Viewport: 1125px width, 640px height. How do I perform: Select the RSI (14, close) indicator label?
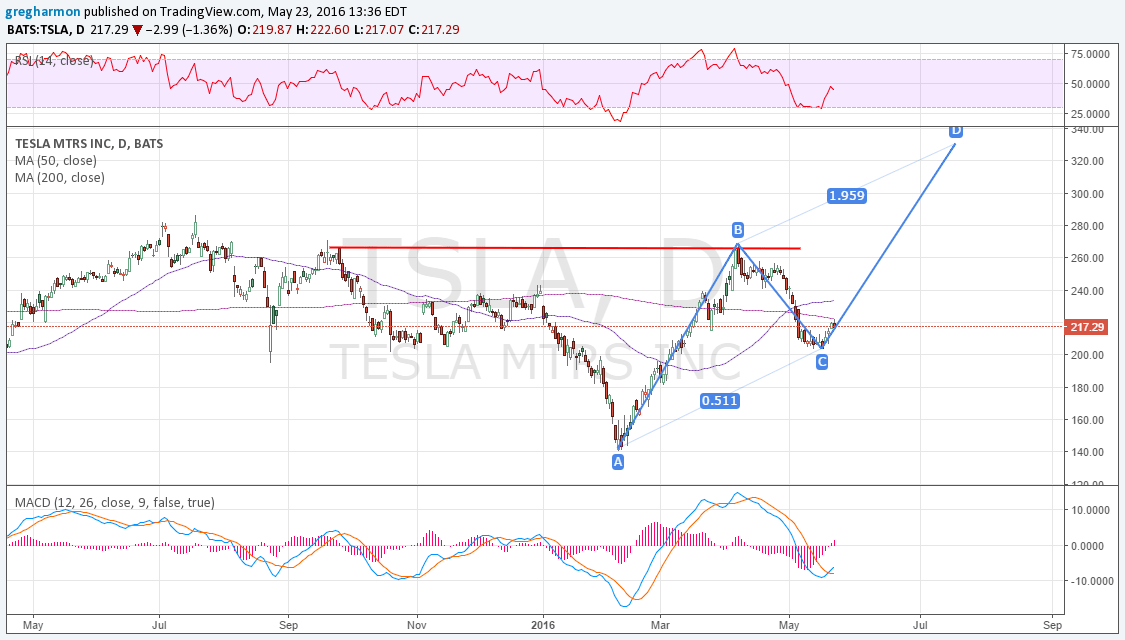[55, 61]
